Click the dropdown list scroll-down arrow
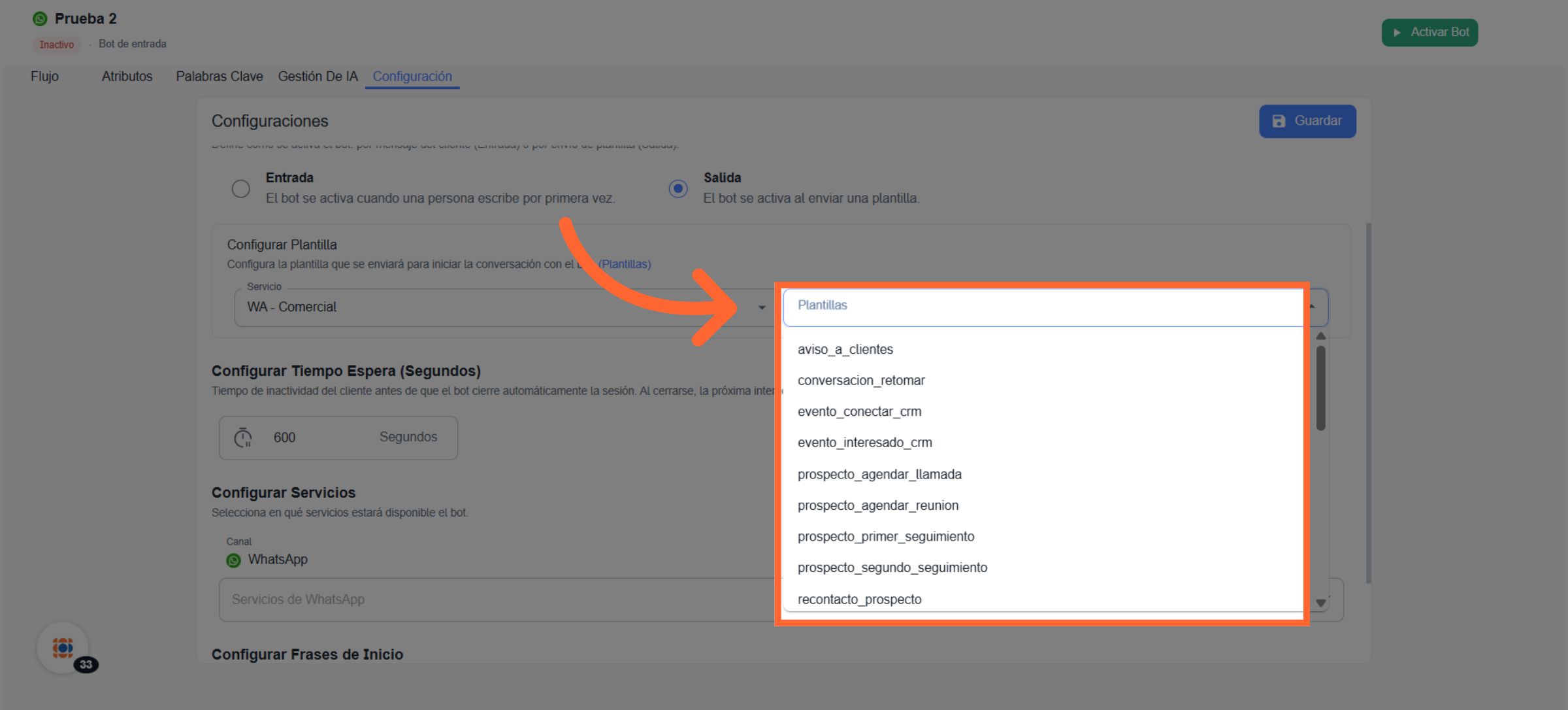1568x710 pixels. pyautogui.click(x=1320, y=603)
